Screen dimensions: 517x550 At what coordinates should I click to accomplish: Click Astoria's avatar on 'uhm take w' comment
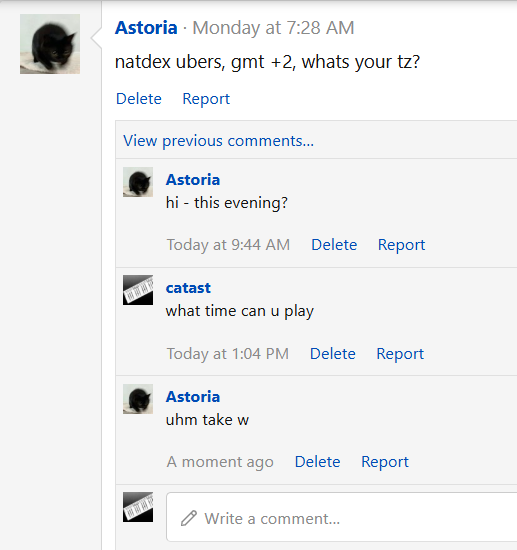pos(138,399)
